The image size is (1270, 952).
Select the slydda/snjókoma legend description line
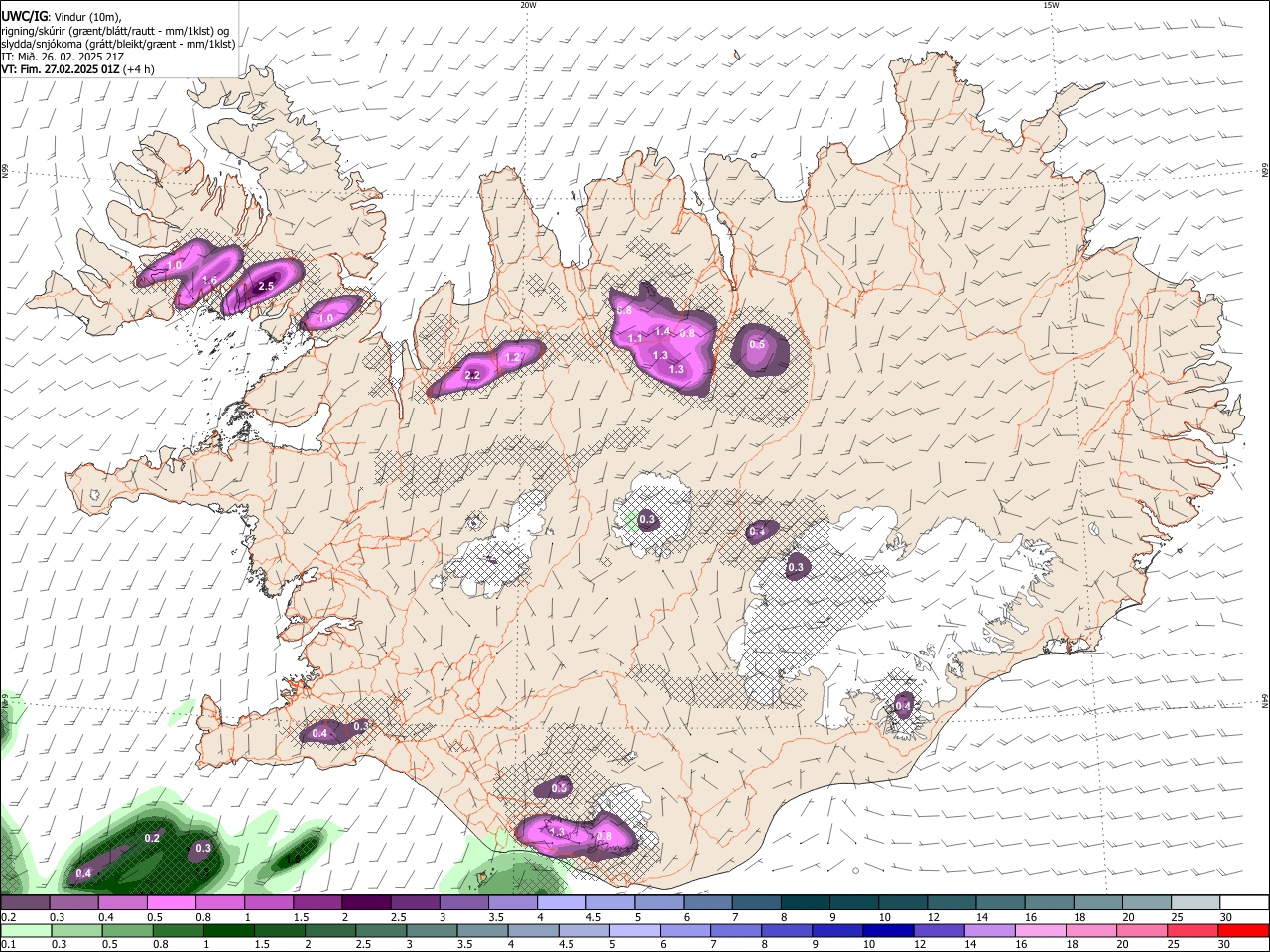point(118,44)
